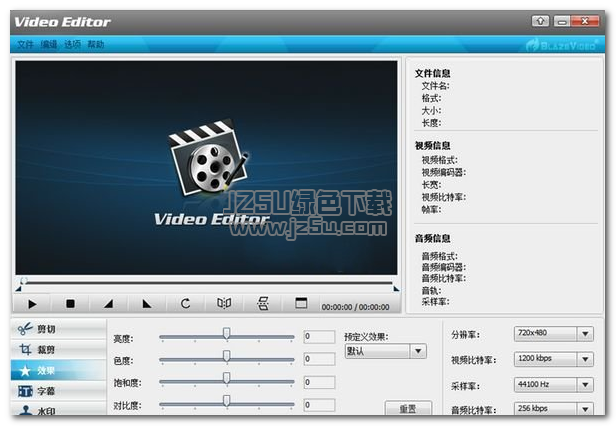
Task: Flip the video vertically icon
Action: [262, 303]
